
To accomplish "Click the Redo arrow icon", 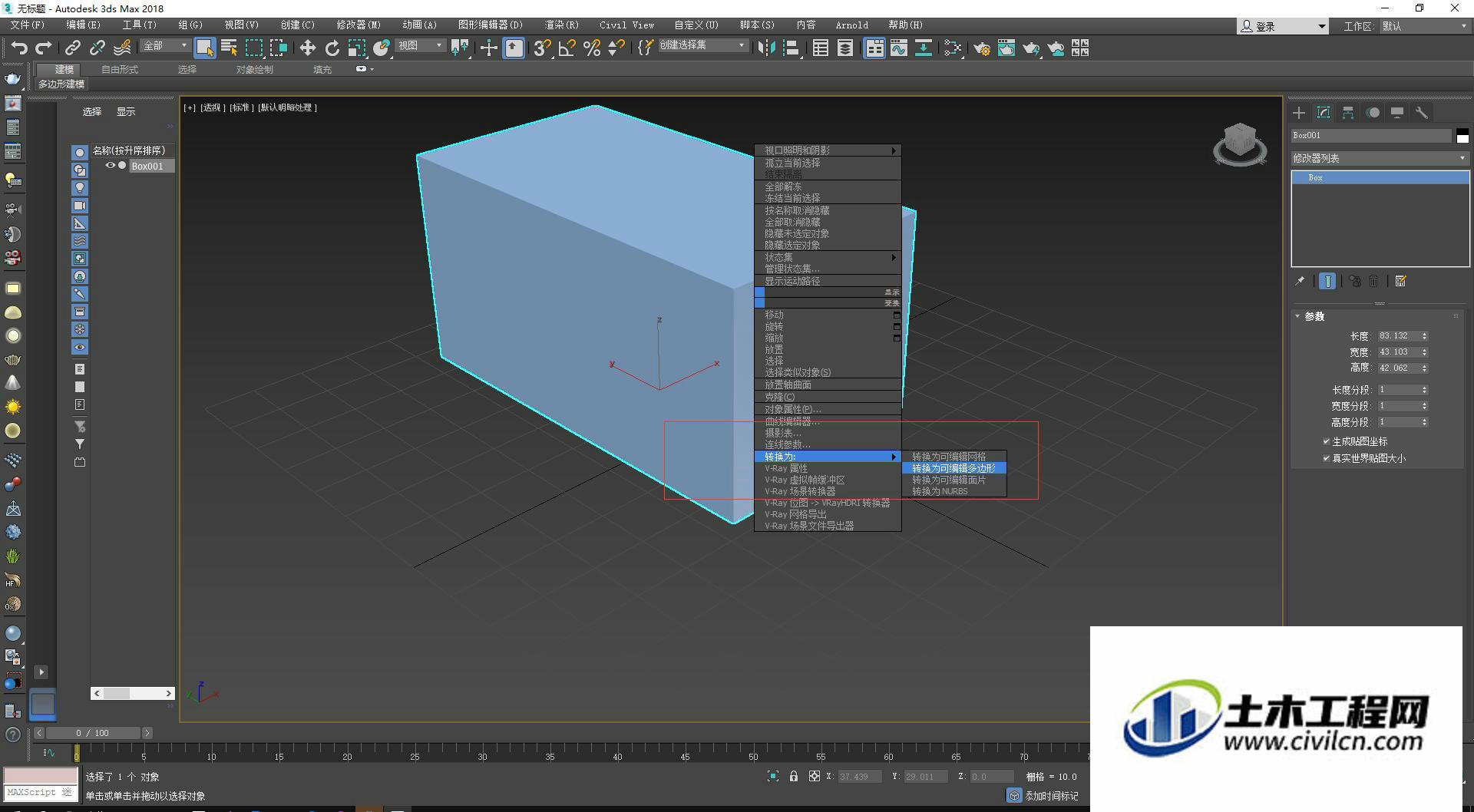I will (x=44, y=48).
